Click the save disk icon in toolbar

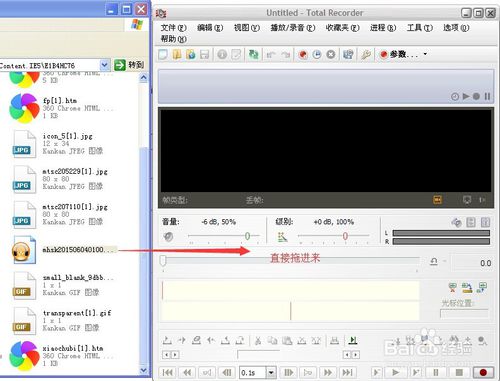coord(204,54)
